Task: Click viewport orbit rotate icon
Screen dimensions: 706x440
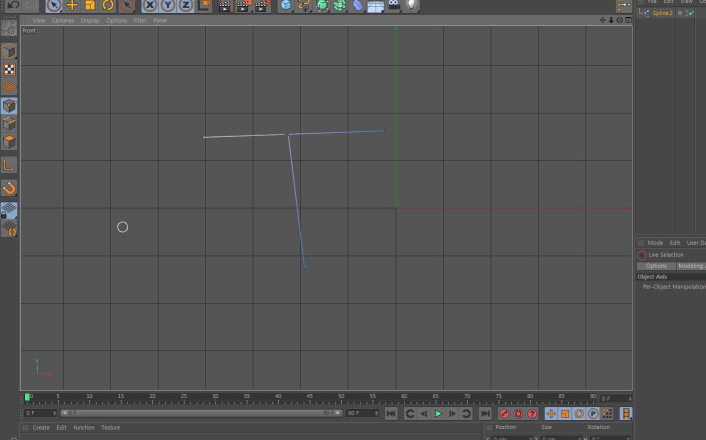Action: coord(620,20)
